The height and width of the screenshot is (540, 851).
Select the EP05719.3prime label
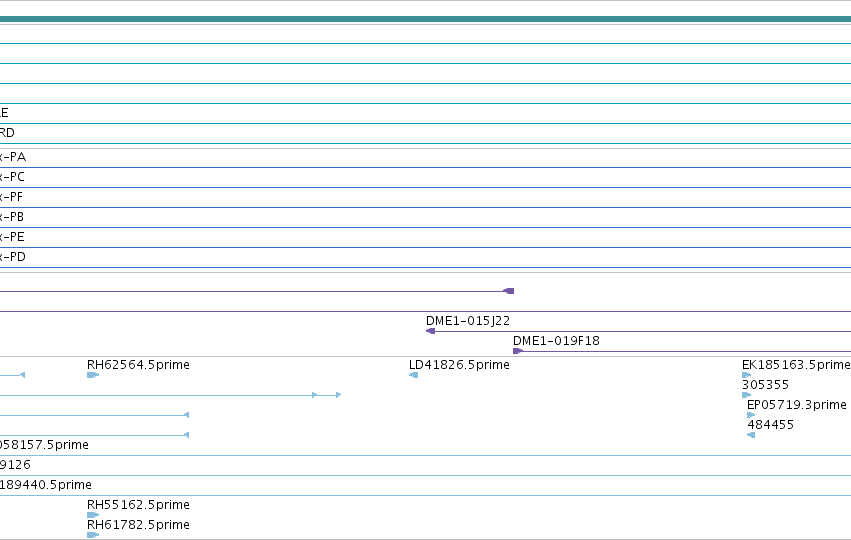797,405
